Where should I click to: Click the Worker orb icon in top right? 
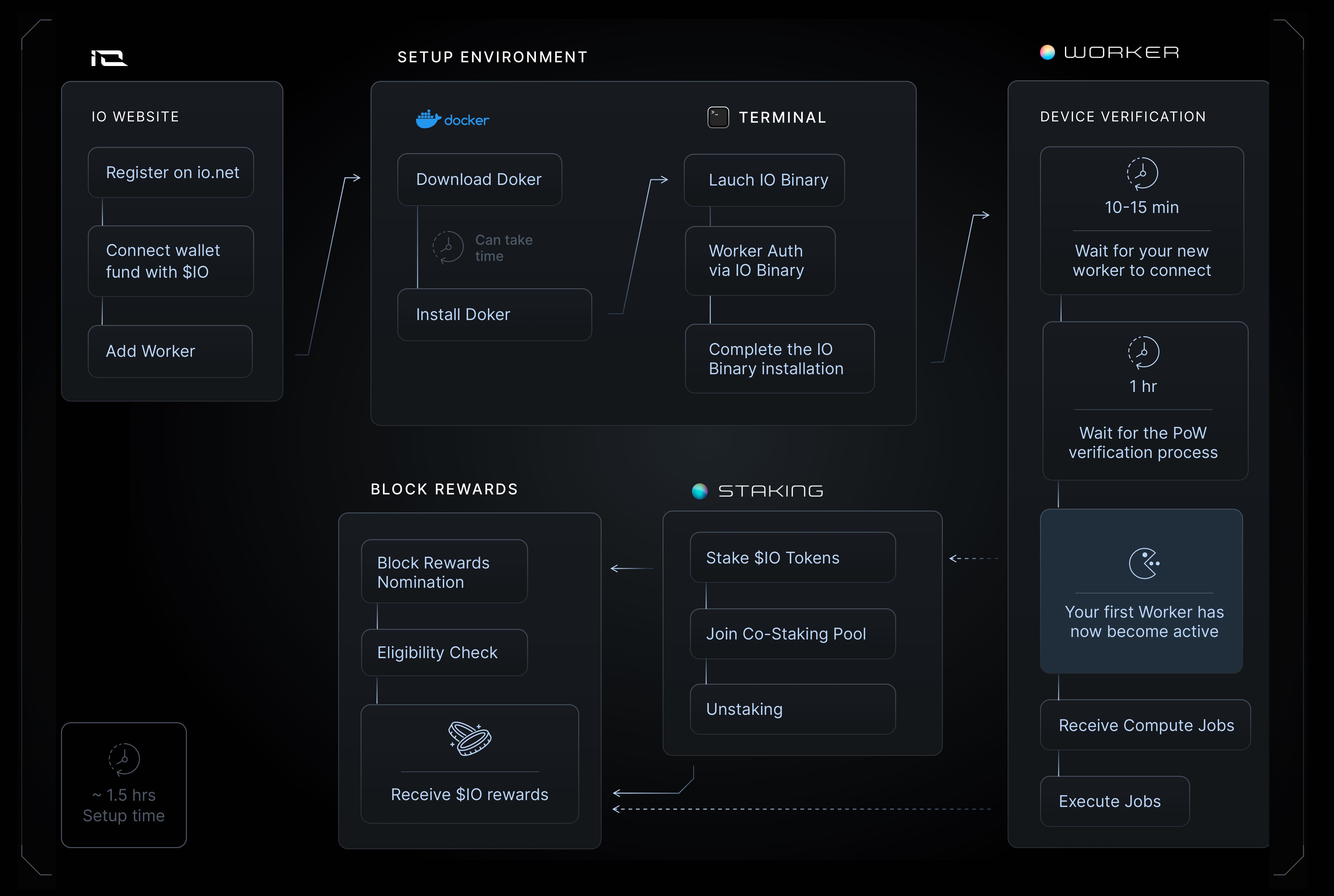click(x=1048, y=53)
